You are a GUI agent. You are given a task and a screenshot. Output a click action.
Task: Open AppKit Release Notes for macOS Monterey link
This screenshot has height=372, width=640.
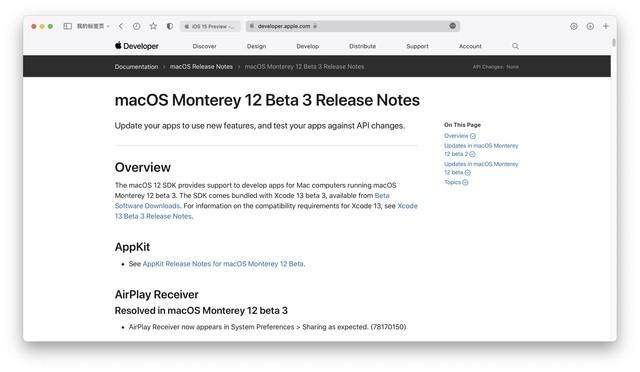click(223, 264)
